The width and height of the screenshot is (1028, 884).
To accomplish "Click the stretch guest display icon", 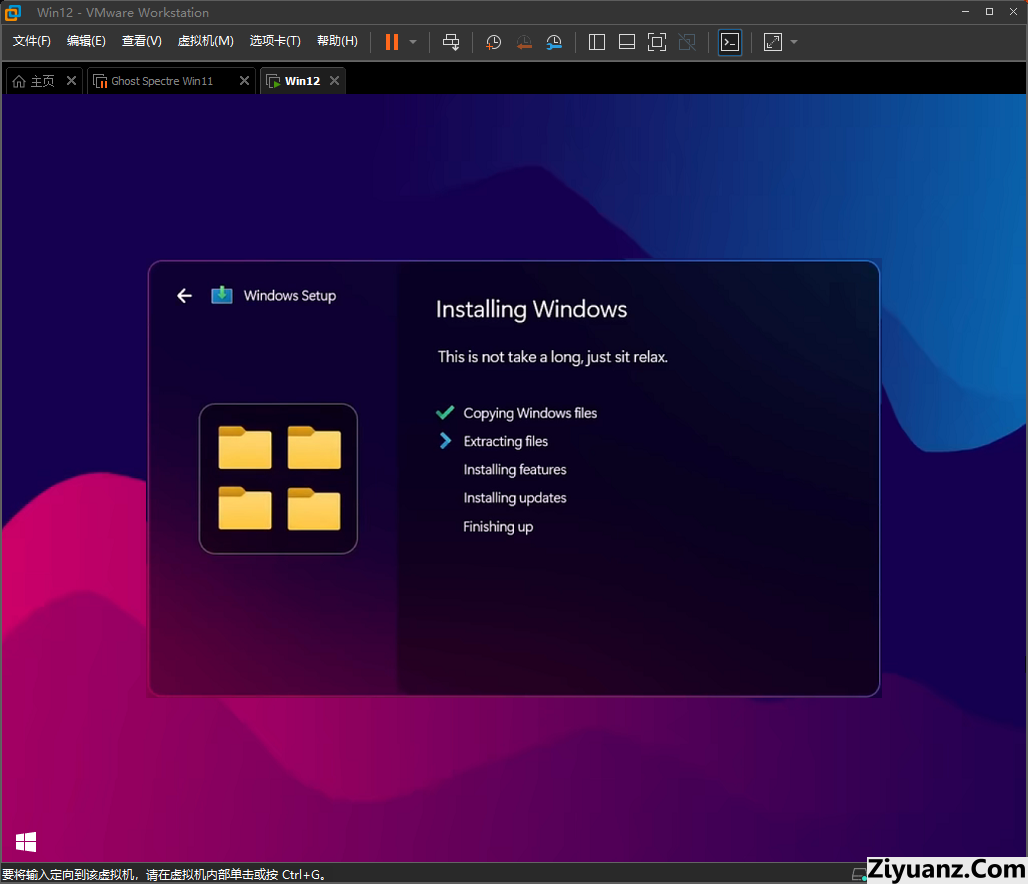I will (773, 42).
